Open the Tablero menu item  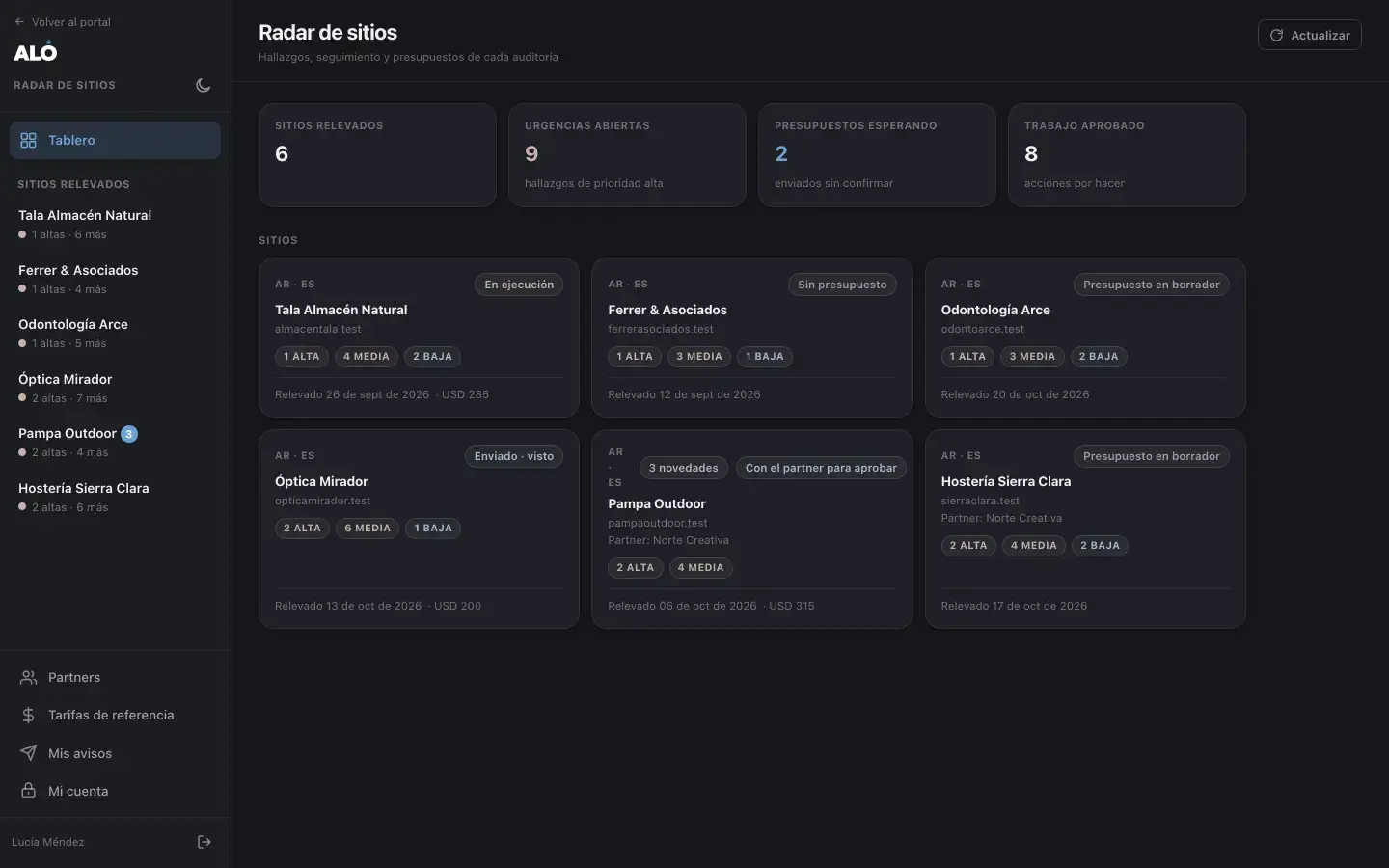pos(115,140)
